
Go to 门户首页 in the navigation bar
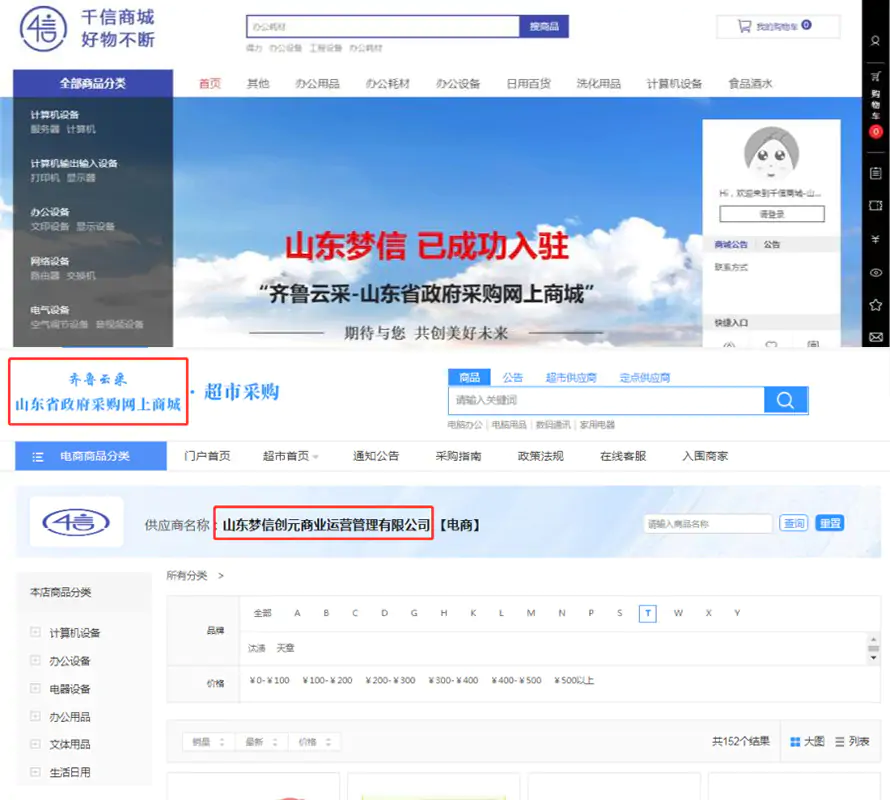point(207,456)
